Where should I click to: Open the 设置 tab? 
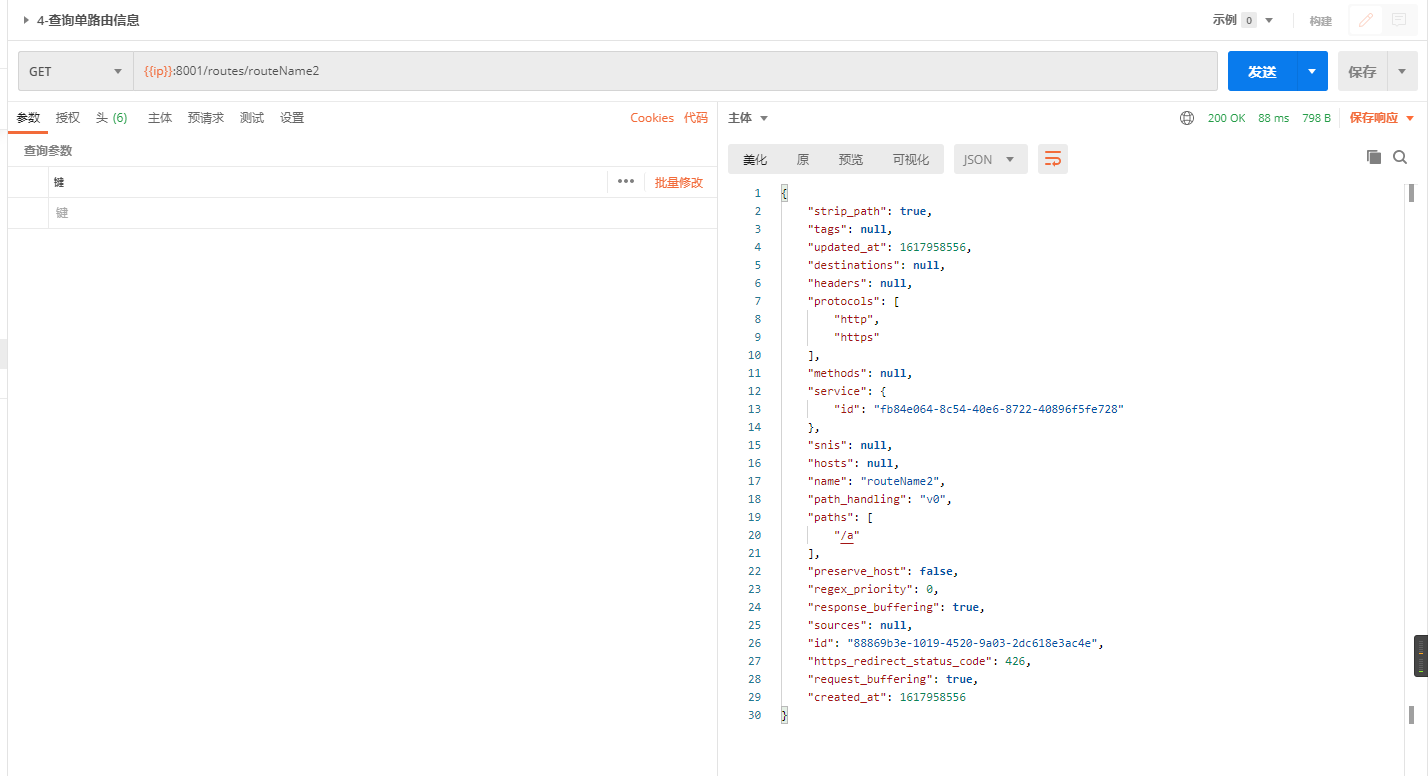coord(292,118)
